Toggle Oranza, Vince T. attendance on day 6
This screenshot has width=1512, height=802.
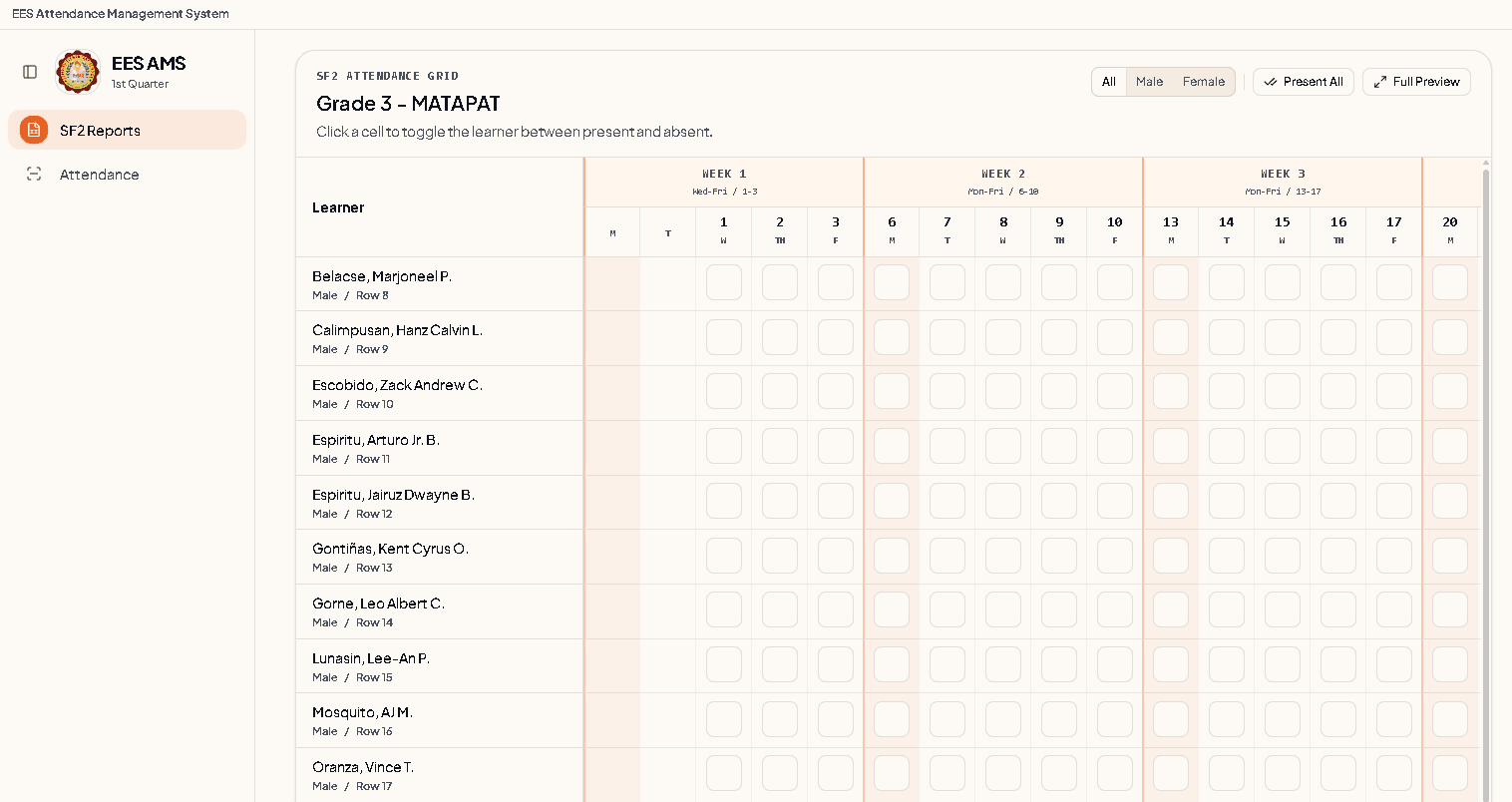click(892, 774)
